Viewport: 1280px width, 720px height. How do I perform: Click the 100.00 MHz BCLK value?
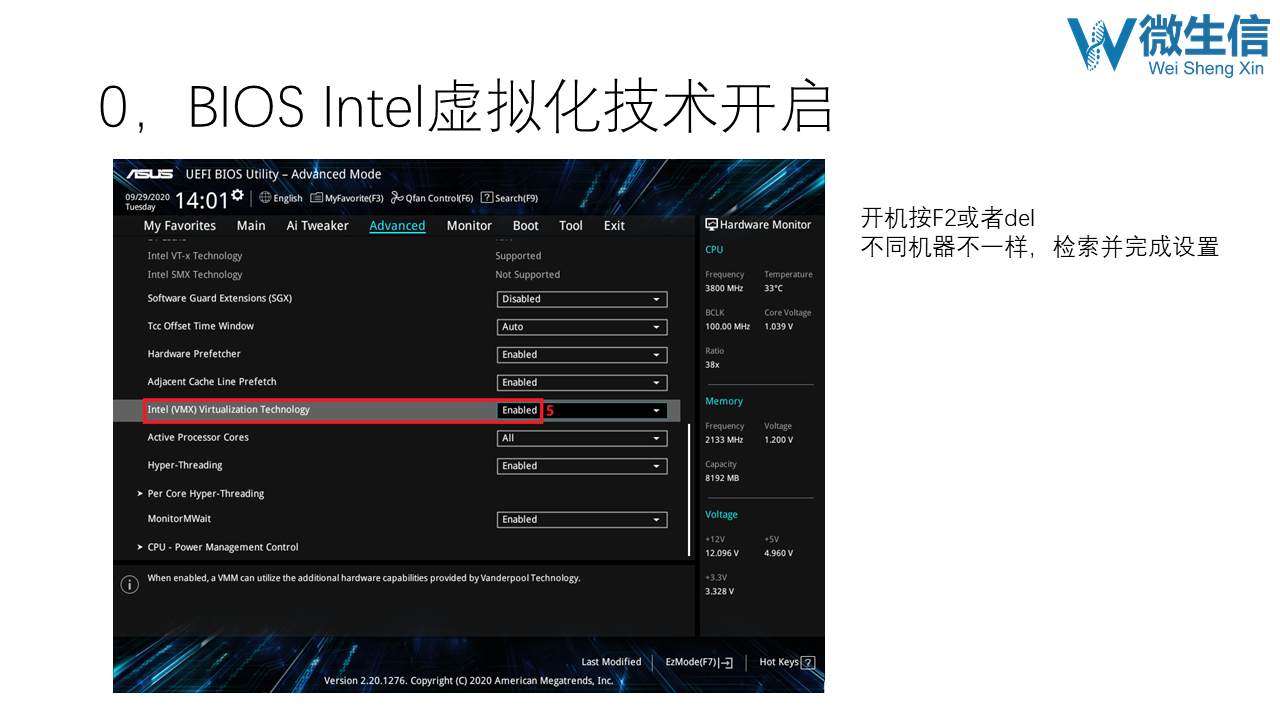[727, 327]
